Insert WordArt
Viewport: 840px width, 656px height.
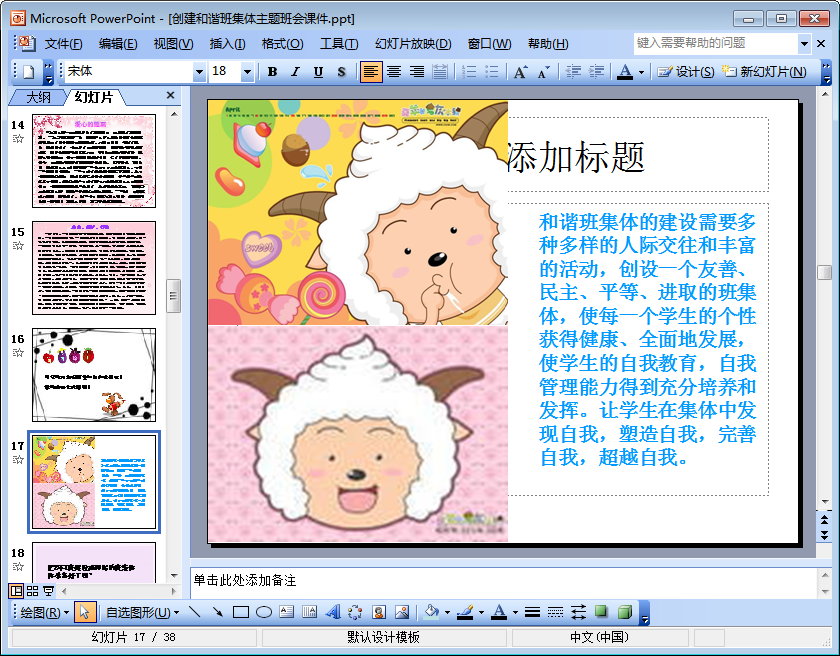(x=332, y=612)
